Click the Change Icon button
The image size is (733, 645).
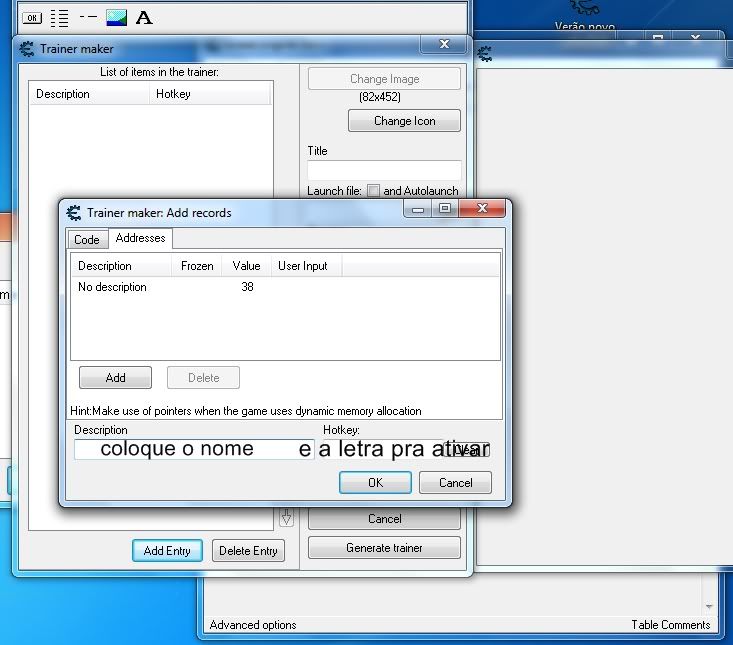(404, 121)
